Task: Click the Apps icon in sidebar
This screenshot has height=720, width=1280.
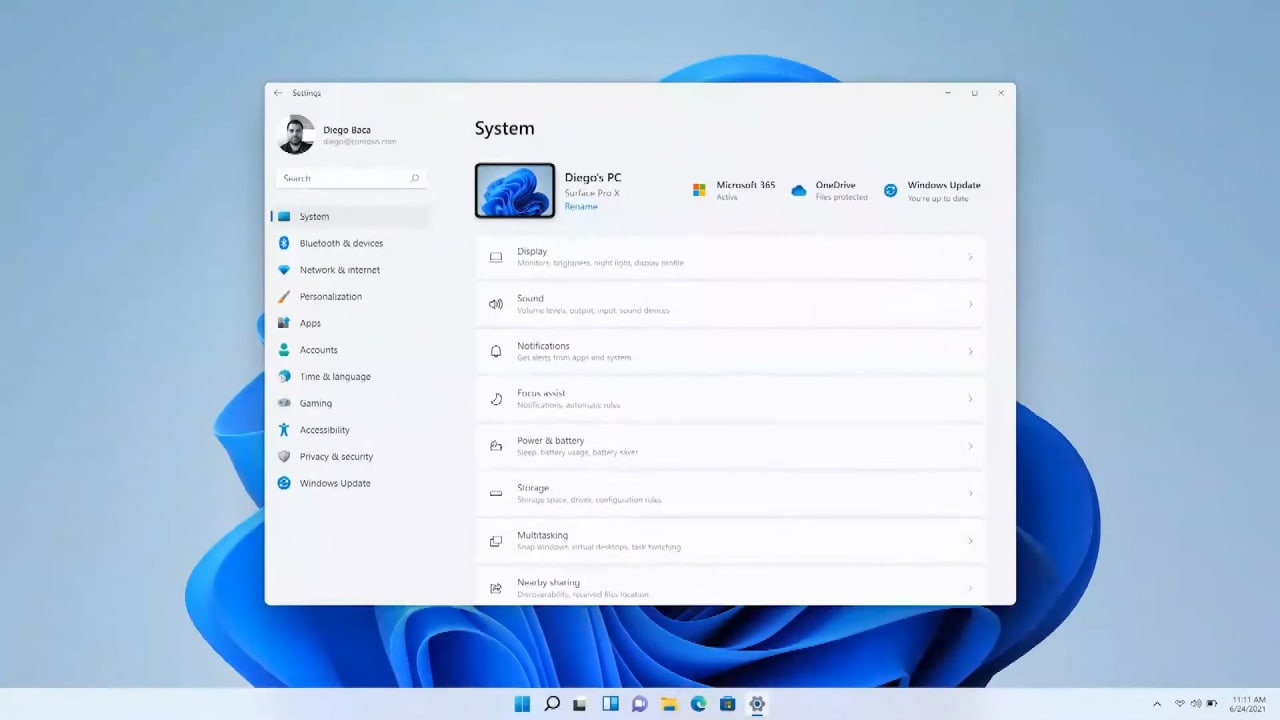Action: (x=284, y=323)
